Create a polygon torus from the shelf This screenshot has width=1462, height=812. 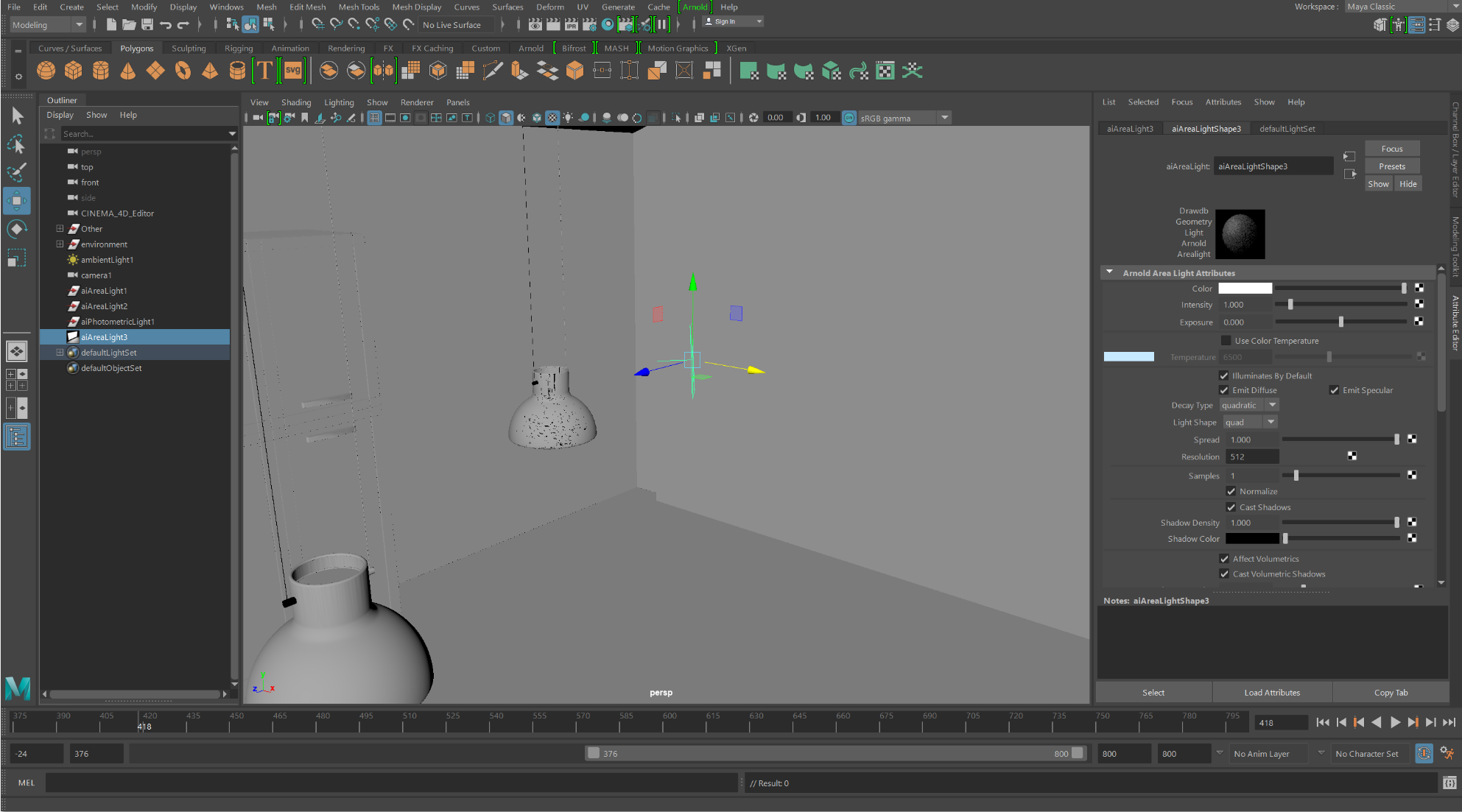point(183,71)
